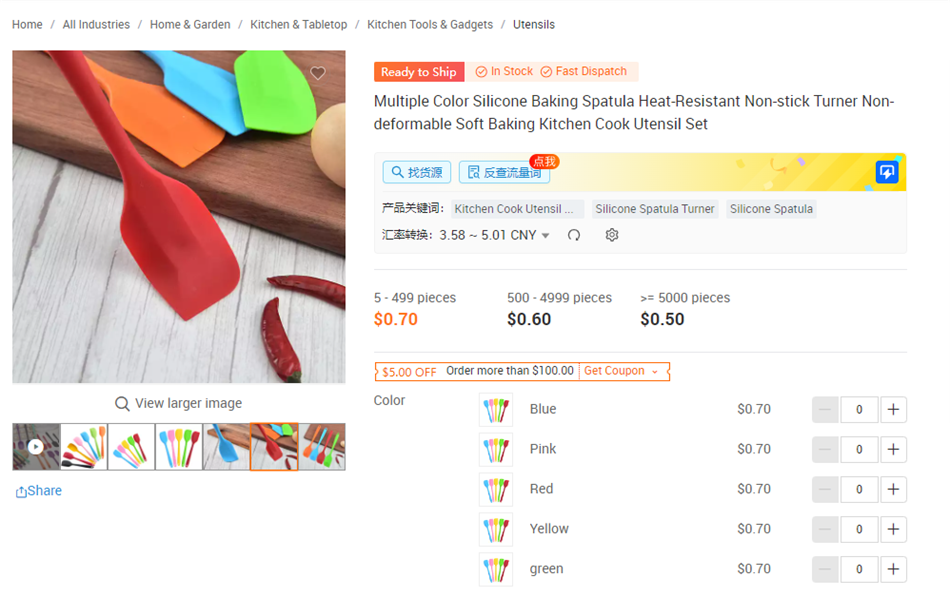Select the Pink color swatch image
This screenshot has width=950, height=597.
(496, 450)
